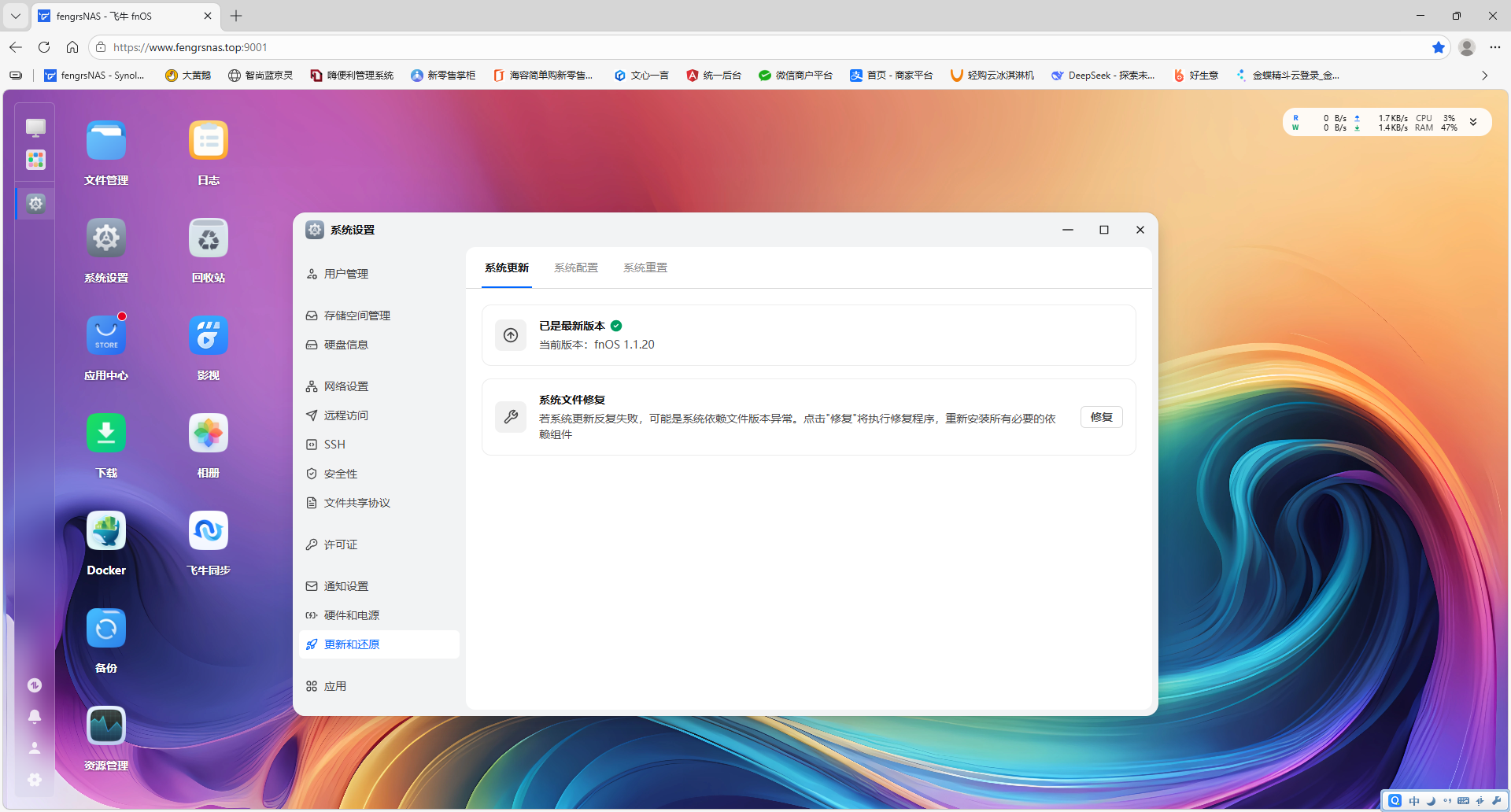Screen dimensions: 1511x812
Task: Open the browser tab search dropdown
Action: [15, 16]
